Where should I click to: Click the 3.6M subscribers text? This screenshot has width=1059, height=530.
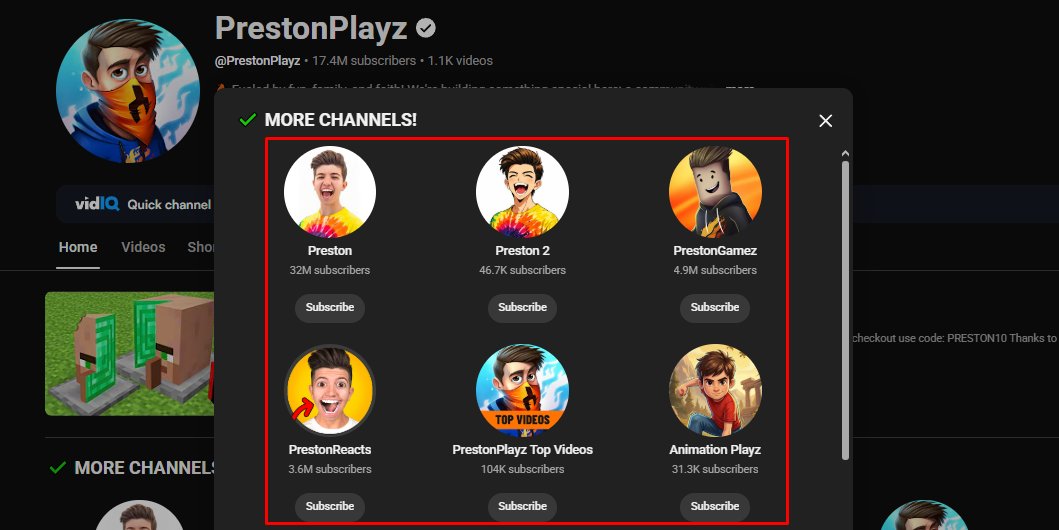click(x=330, y=469)
